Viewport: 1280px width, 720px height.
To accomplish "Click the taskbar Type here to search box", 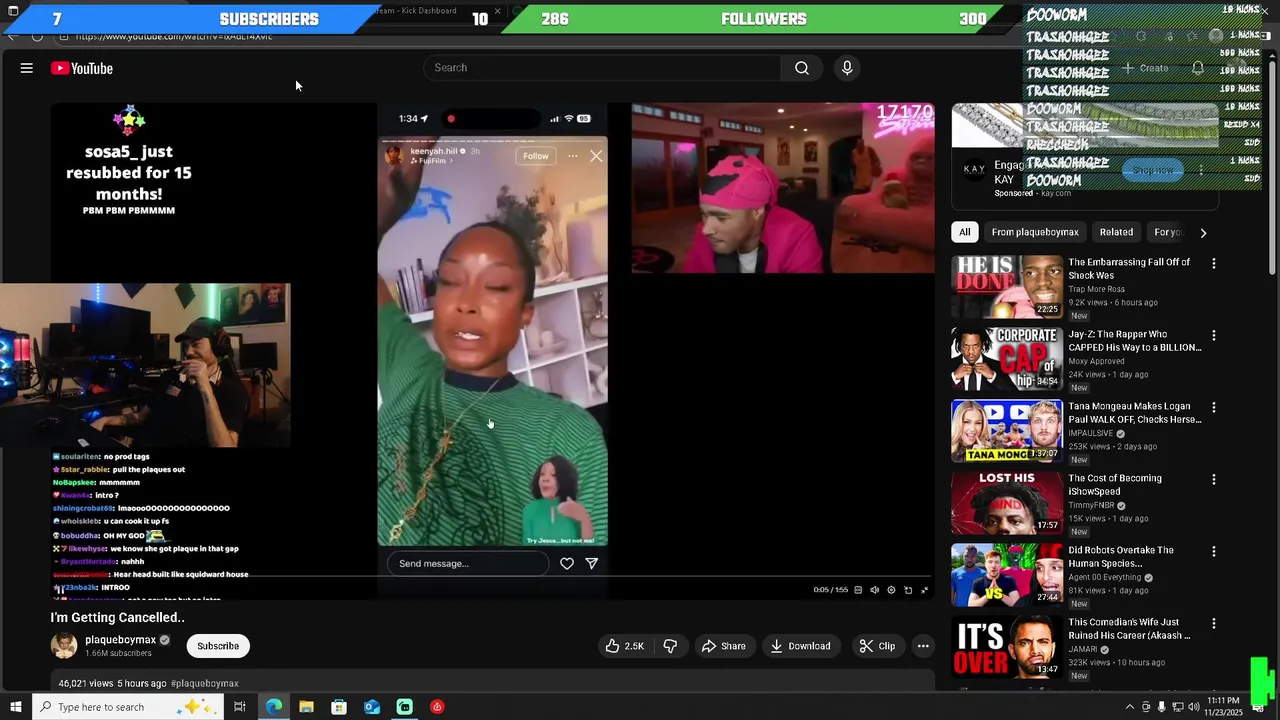I will [129, 707].
